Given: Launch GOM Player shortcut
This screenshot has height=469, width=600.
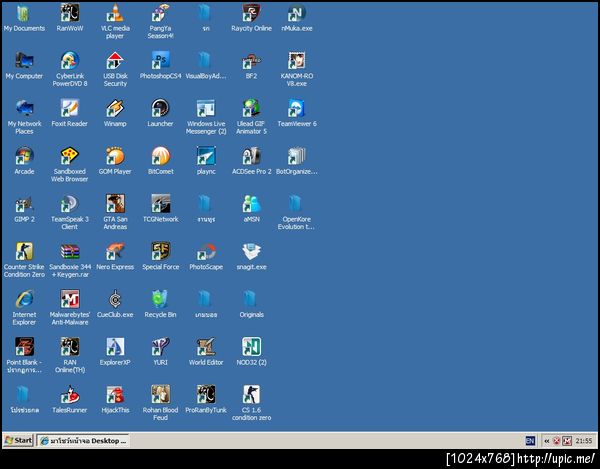Looking at the screenshot, I should tap(115, 161).
